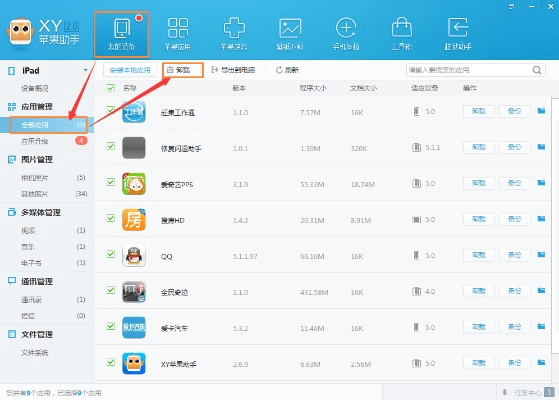Uninstall the QQ app via row button
559x400 pixels.
click(479, 255)
